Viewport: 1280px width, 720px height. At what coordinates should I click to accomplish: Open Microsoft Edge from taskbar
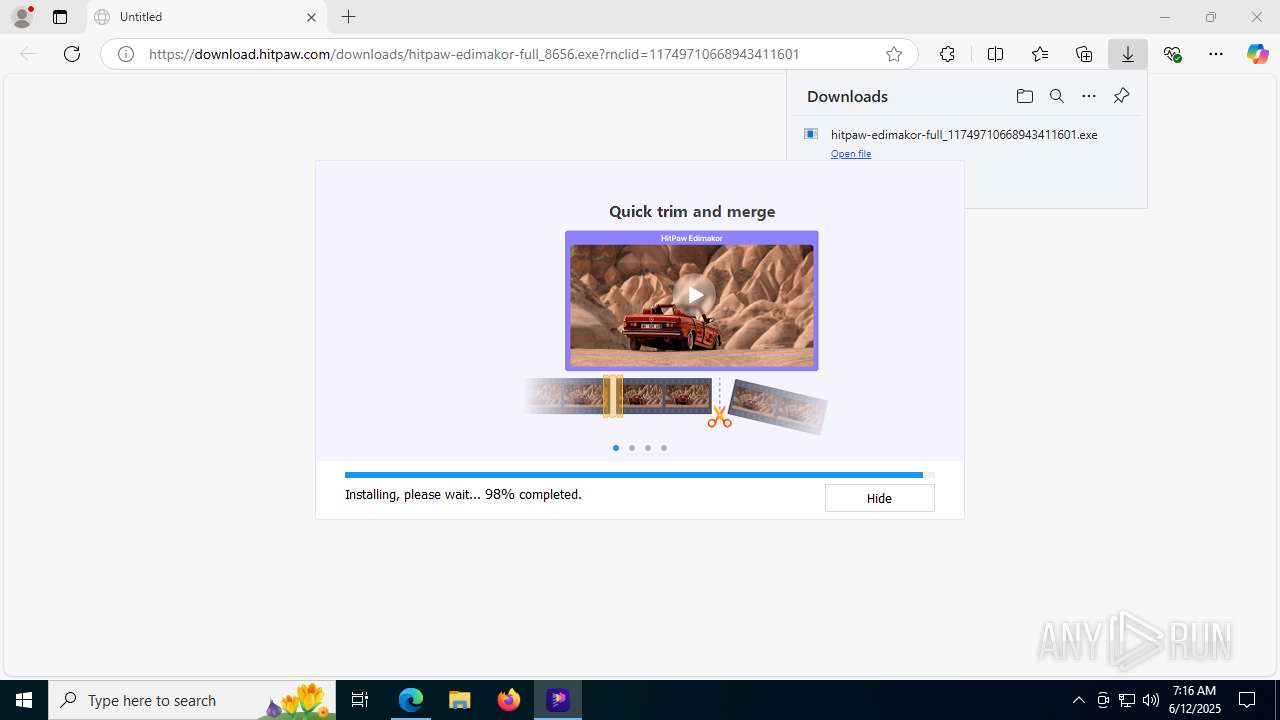[411, 700]
